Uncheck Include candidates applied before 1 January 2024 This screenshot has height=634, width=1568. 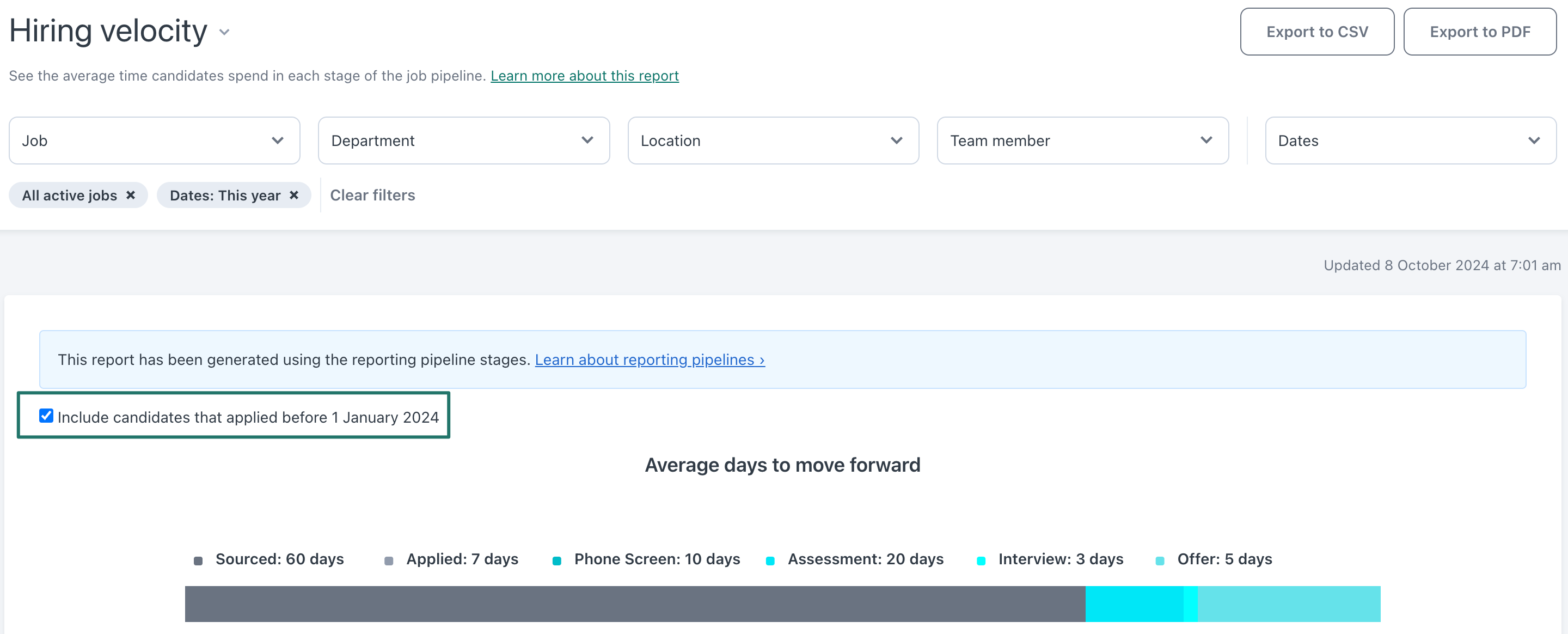(46, 416)
